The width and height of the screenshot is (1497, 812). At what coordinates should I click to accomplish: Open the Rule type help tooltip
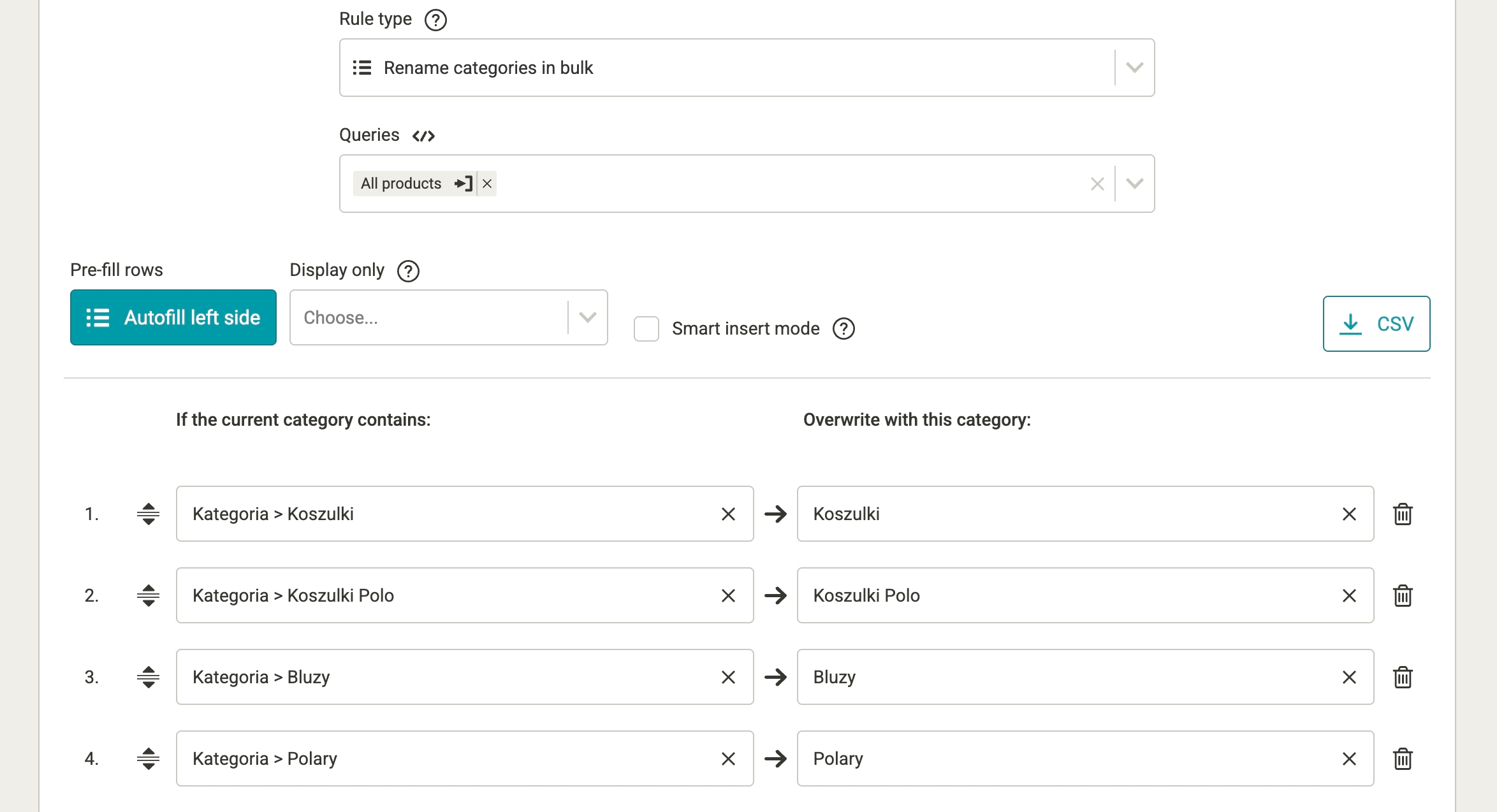pos(435,20)
